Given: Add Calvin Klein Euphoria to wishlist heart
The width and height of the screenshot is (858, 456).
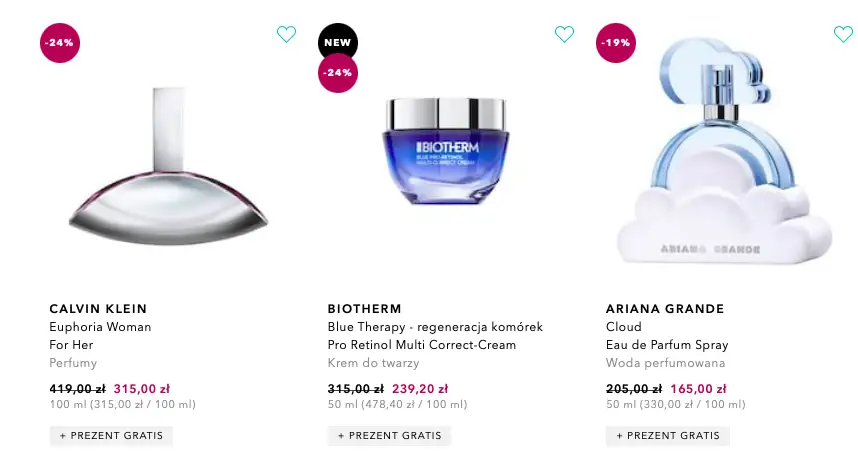Looking at the screenshot, I should point(286,34).
